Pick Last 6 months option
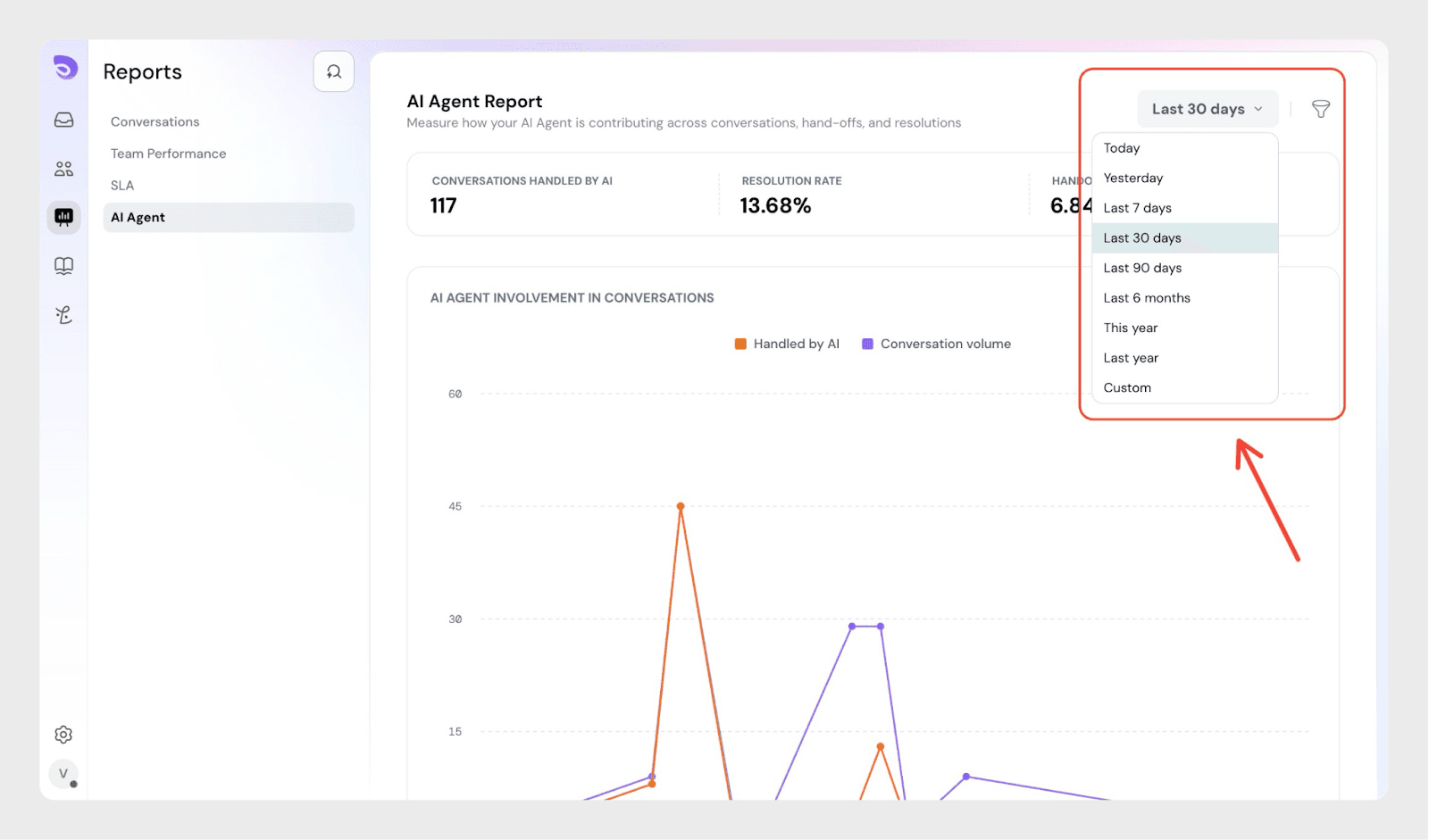The height and width of the screenshot is (840, 1429). [1147, 298]
